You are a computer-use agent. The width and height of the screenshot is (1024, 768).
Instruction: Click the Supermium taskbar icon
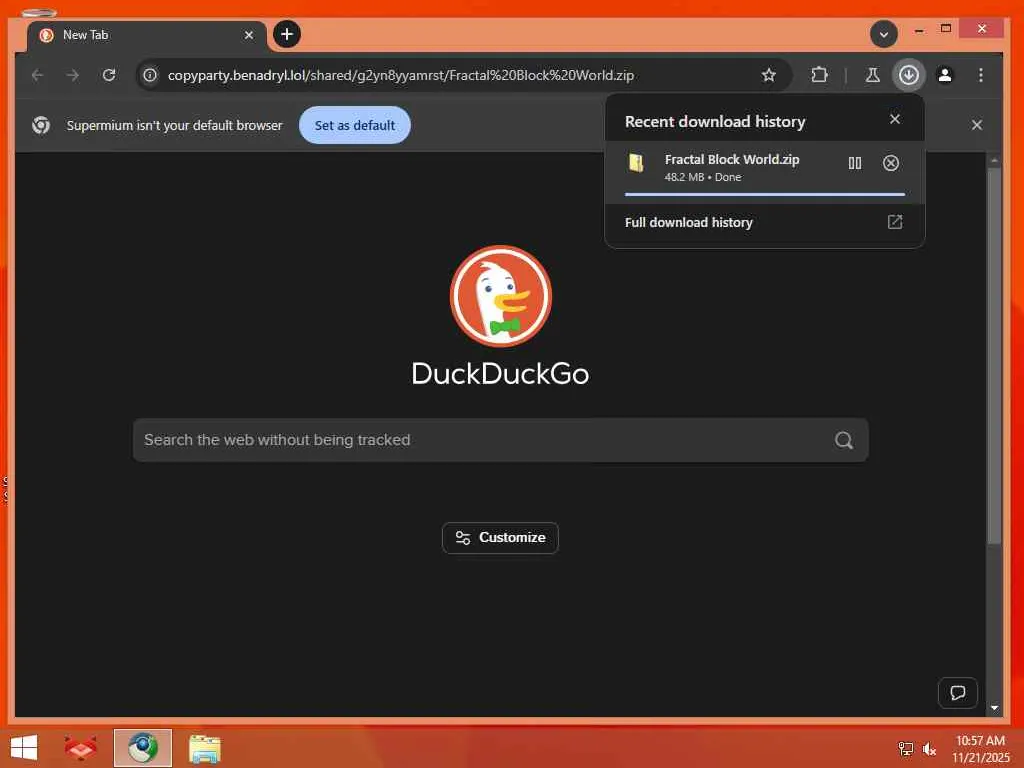coord(142,748)
